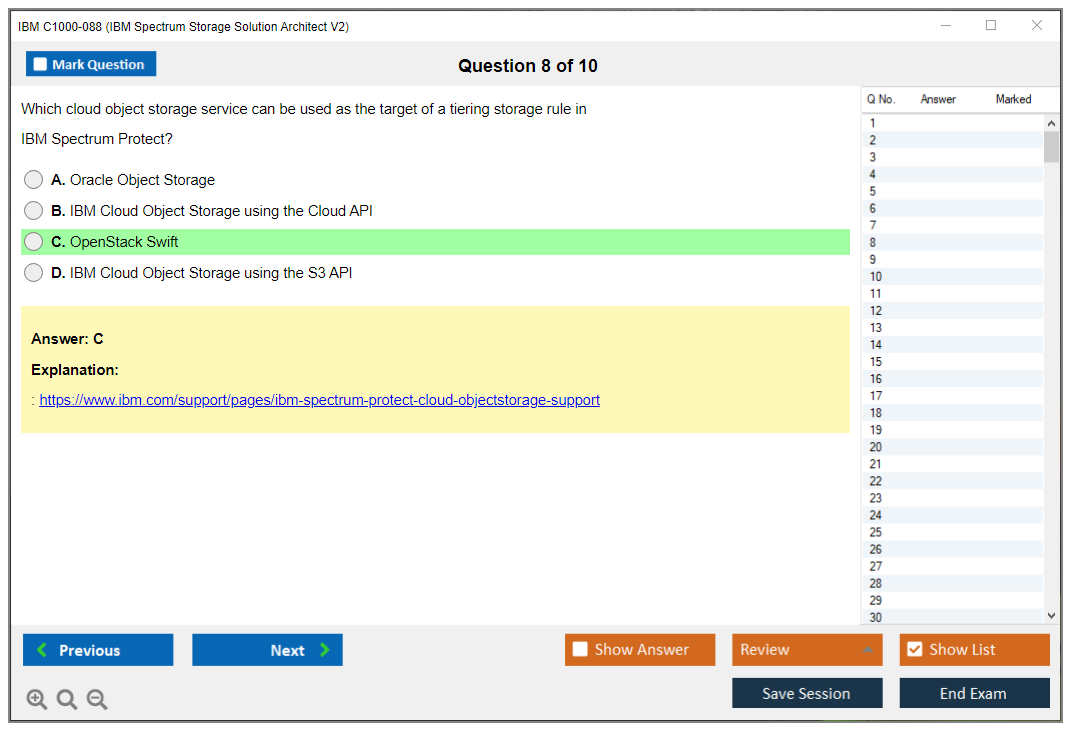The image size is (1075, 735).
Task: Select option A Oracle Object Storage
Action: [34, 180]
